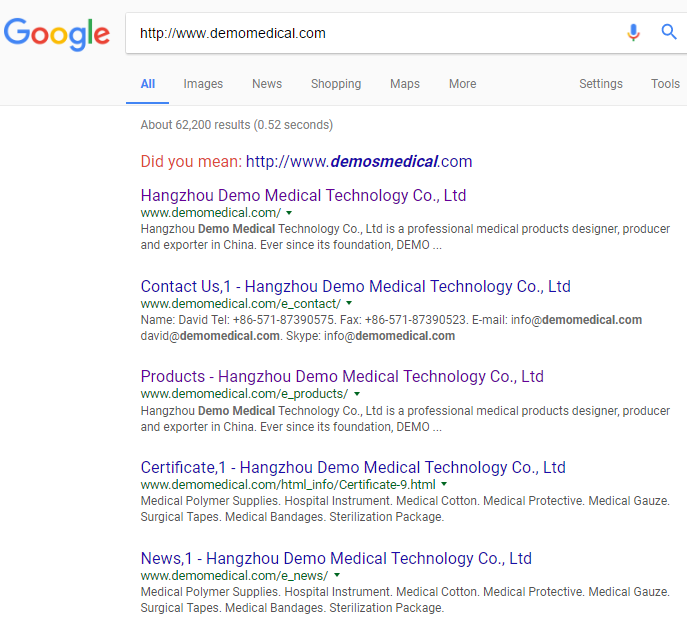Expand the More search menu
This screenshot has height=621, width=687.
(x=462, y=84)
